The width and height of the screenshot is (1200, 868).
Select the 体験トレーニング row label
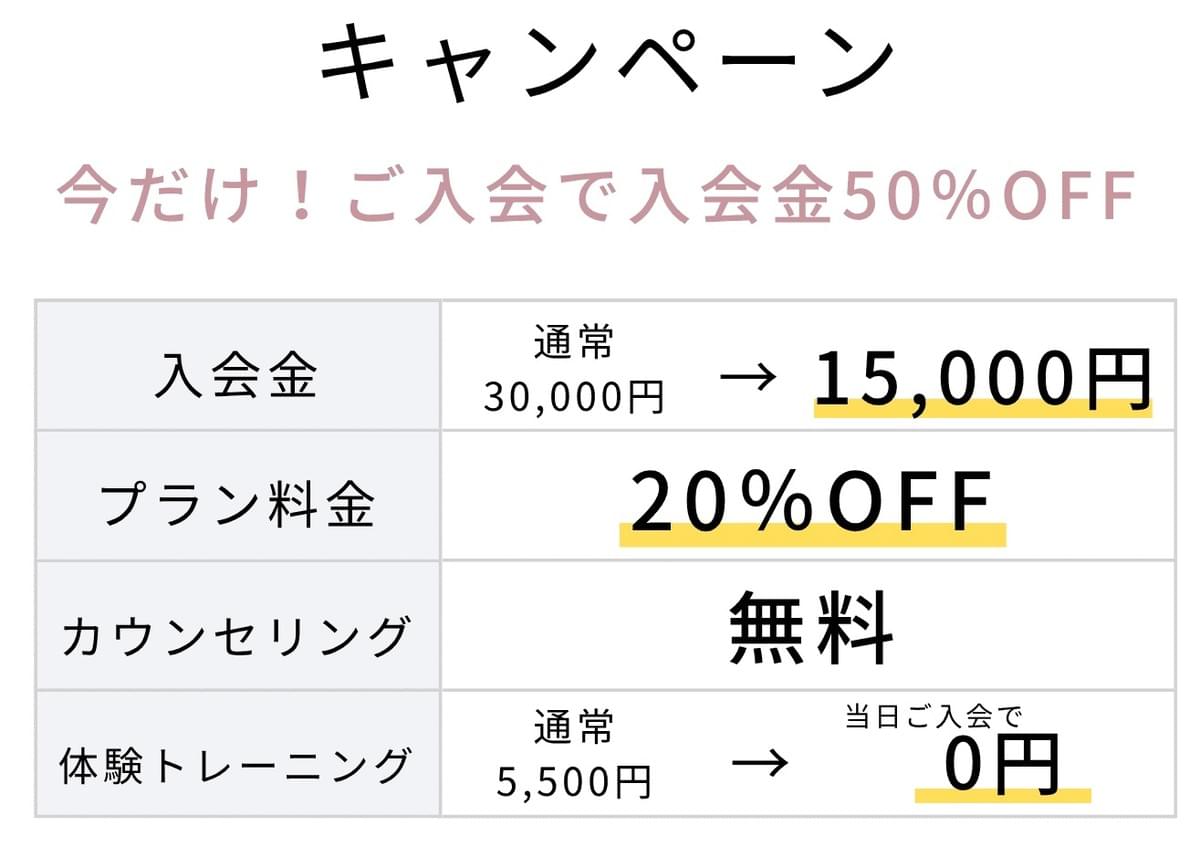pos(237,765)
